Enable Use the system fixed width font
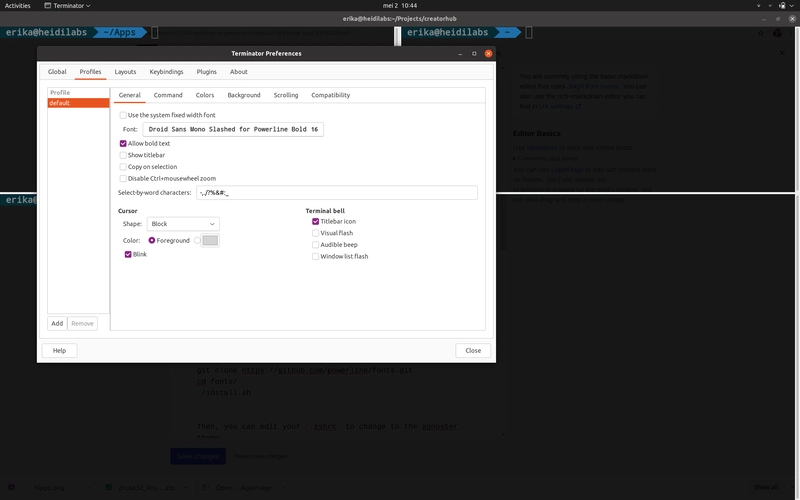Screen dimensions: 800x500 click(x=123, y=115)
